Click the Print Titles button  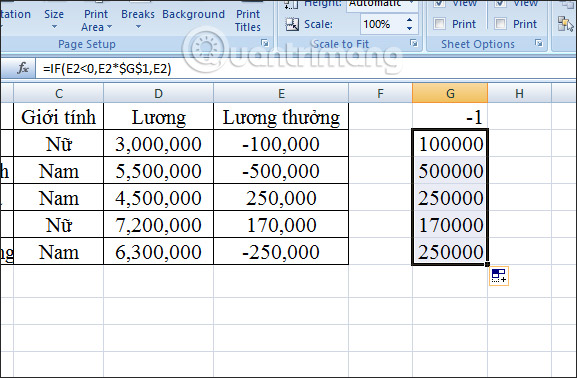248,20
